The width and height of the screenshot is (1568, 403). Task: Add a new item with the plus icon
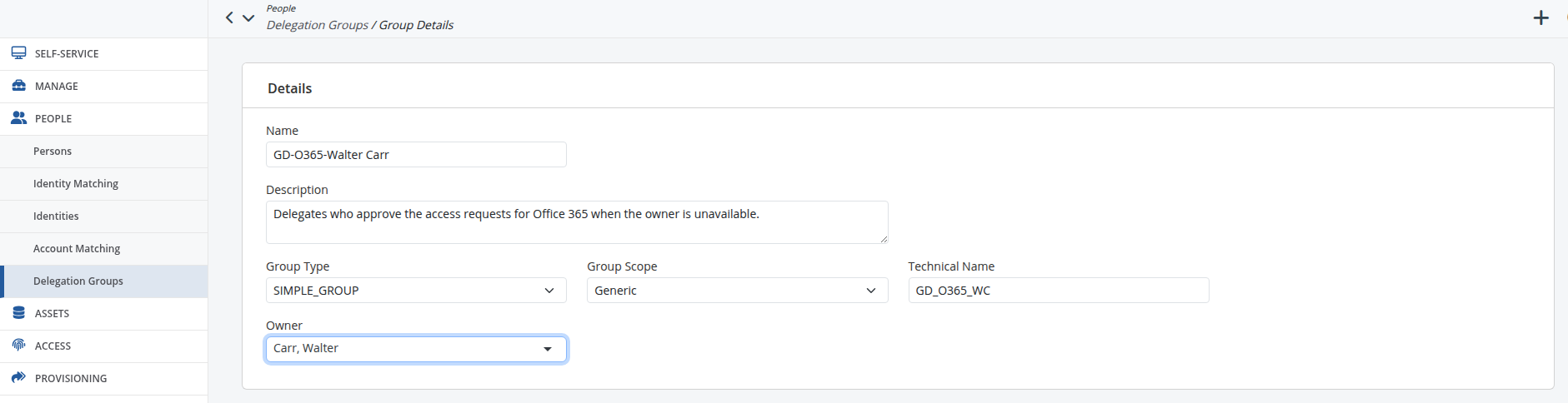coord(1541,17)
